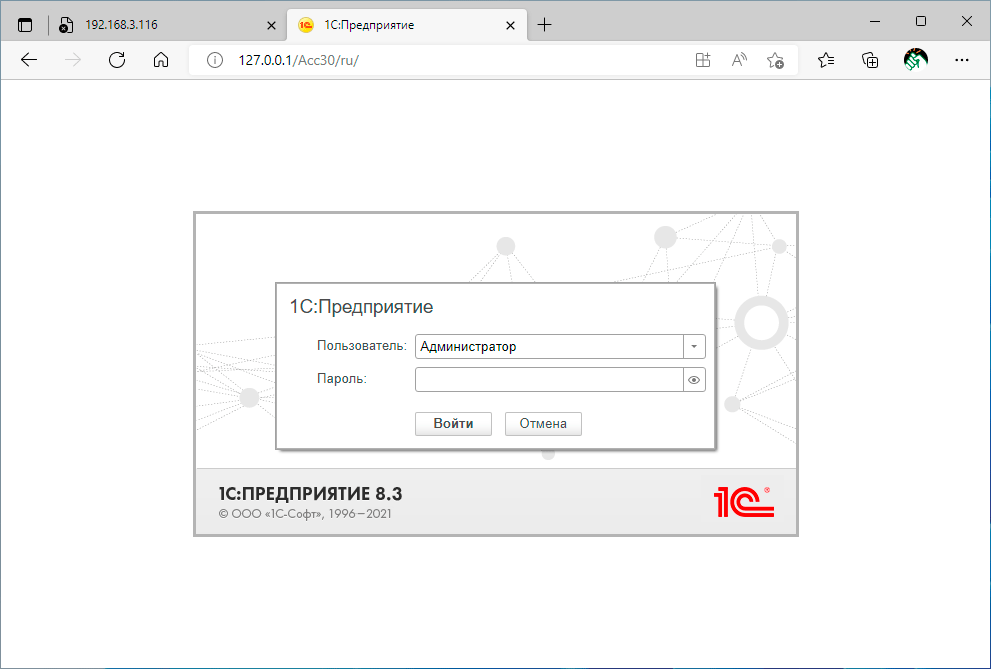Image resolution: width=991 pixels, height=669 pixels.
Task: Open the apps install icon in address bar
Action: (703, 61)
